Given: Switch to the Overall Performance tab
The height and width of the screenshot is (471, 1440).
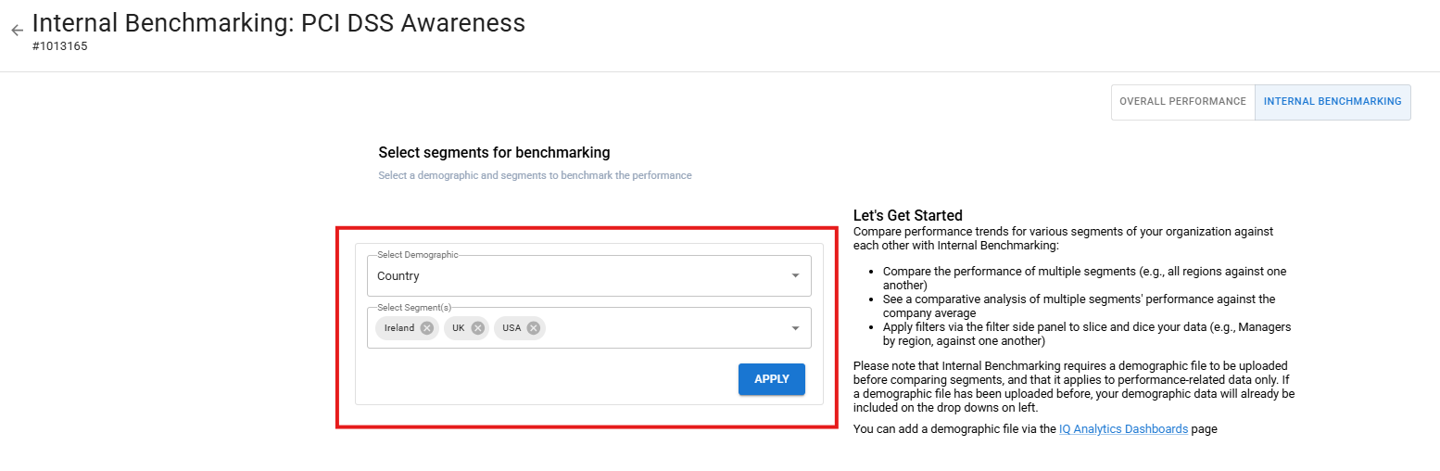Looking at the screenshot, I should [1183, 102].
